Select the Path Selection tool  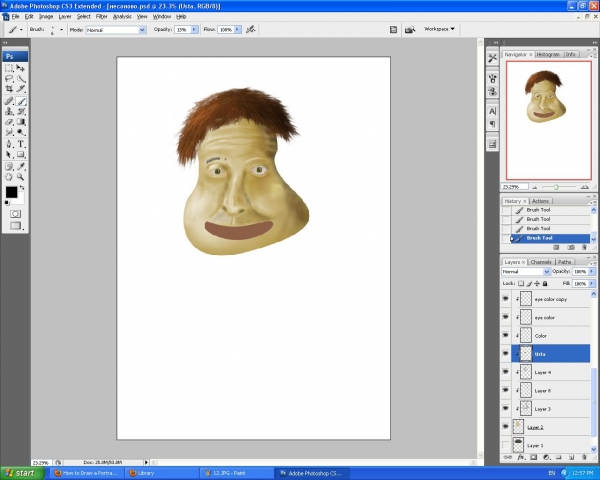[9, 155]
